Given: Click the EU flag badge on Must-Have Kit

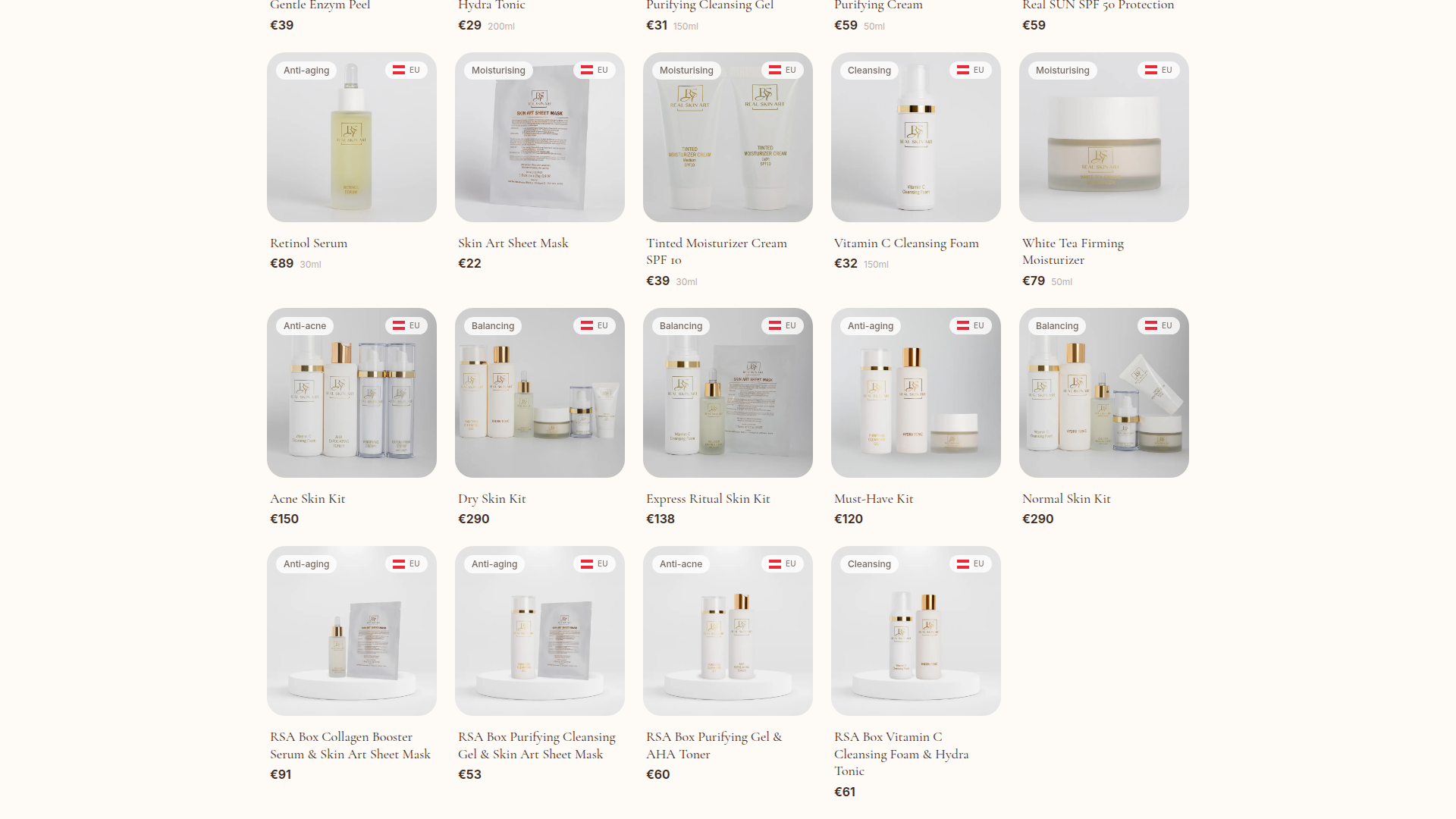Looking at the screenshot, I should click(x=971, y=325).
